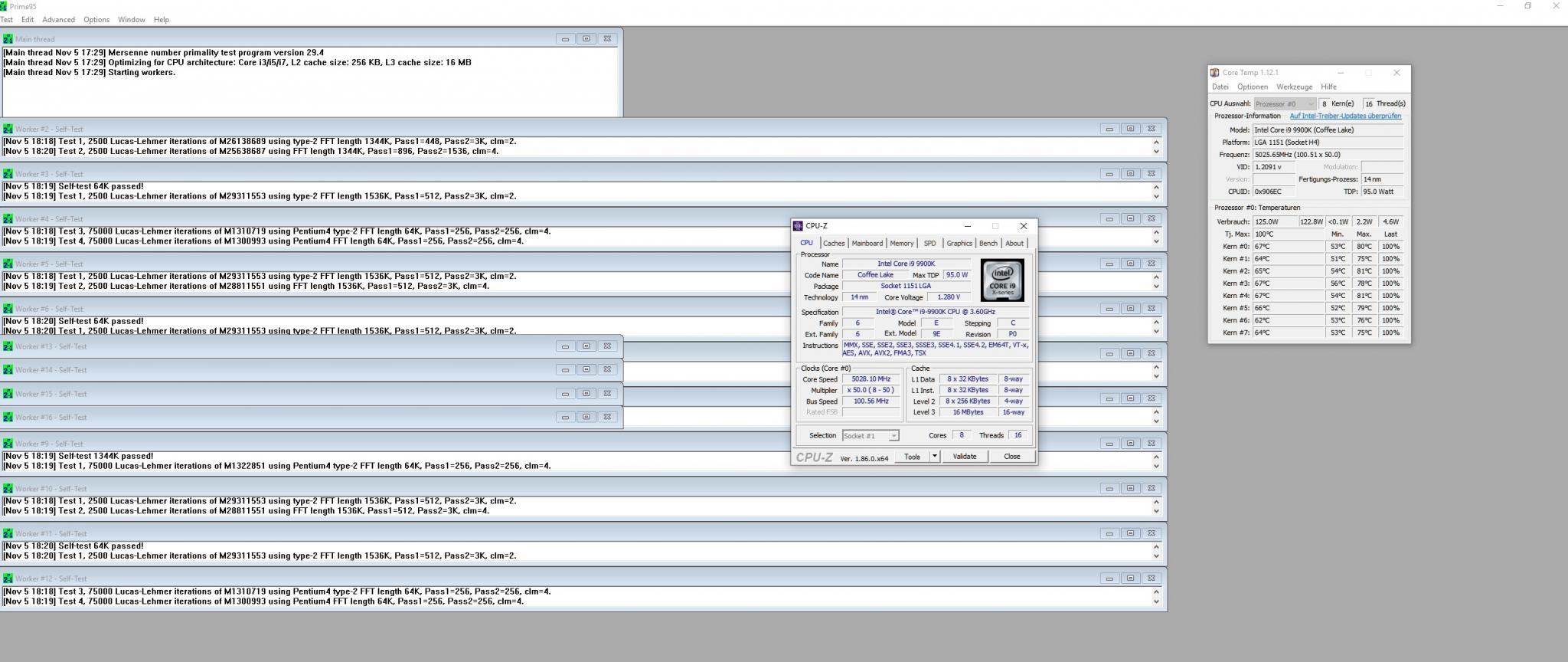Click the Worker #4 window icon
The height and width of the screenshot is (662, 1568).
click(x=8, y=218)
